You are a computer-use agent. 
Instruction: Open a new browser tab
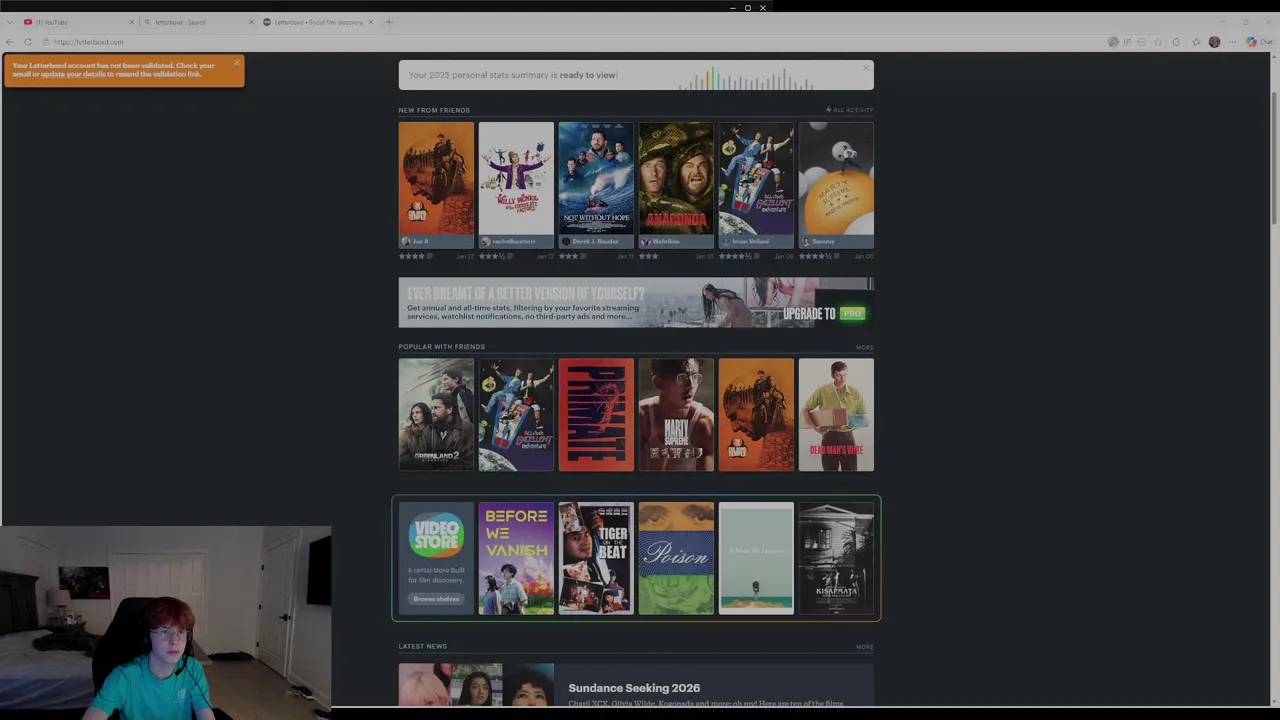[389, 22]
